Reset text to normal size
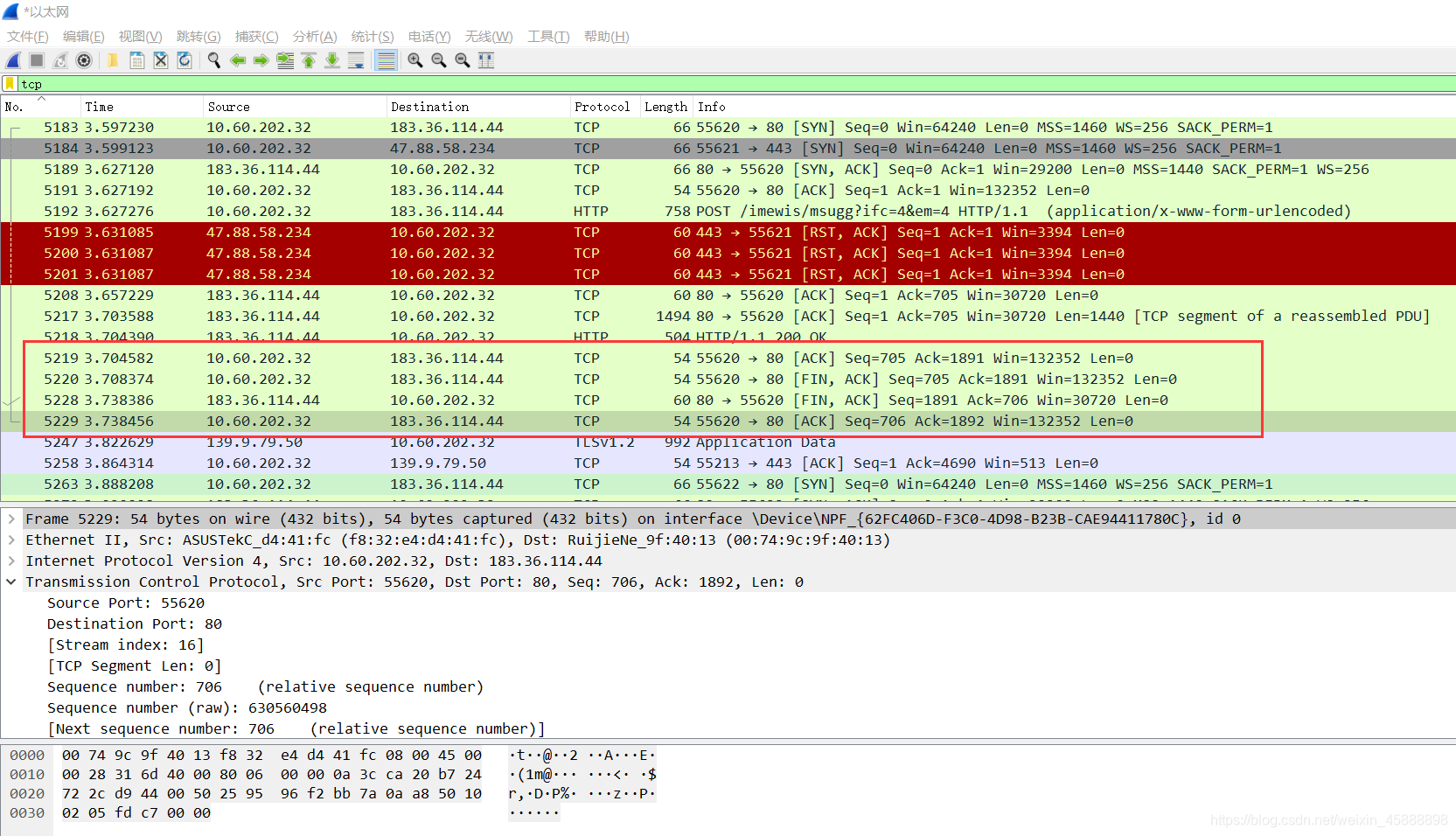 pos(463,60)
